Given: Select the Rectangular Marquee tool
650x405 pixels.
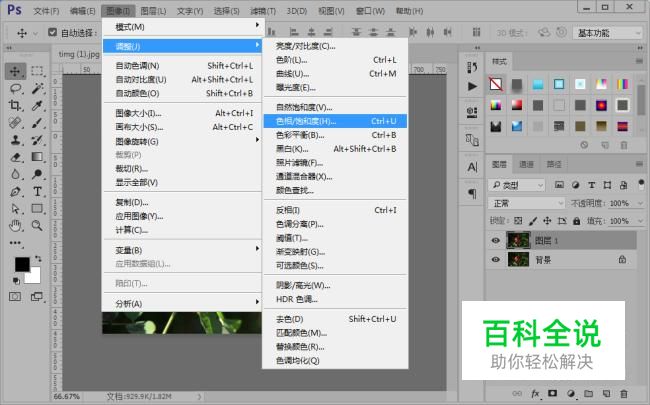Looking at the screenshot, I should tap(37, 71).
